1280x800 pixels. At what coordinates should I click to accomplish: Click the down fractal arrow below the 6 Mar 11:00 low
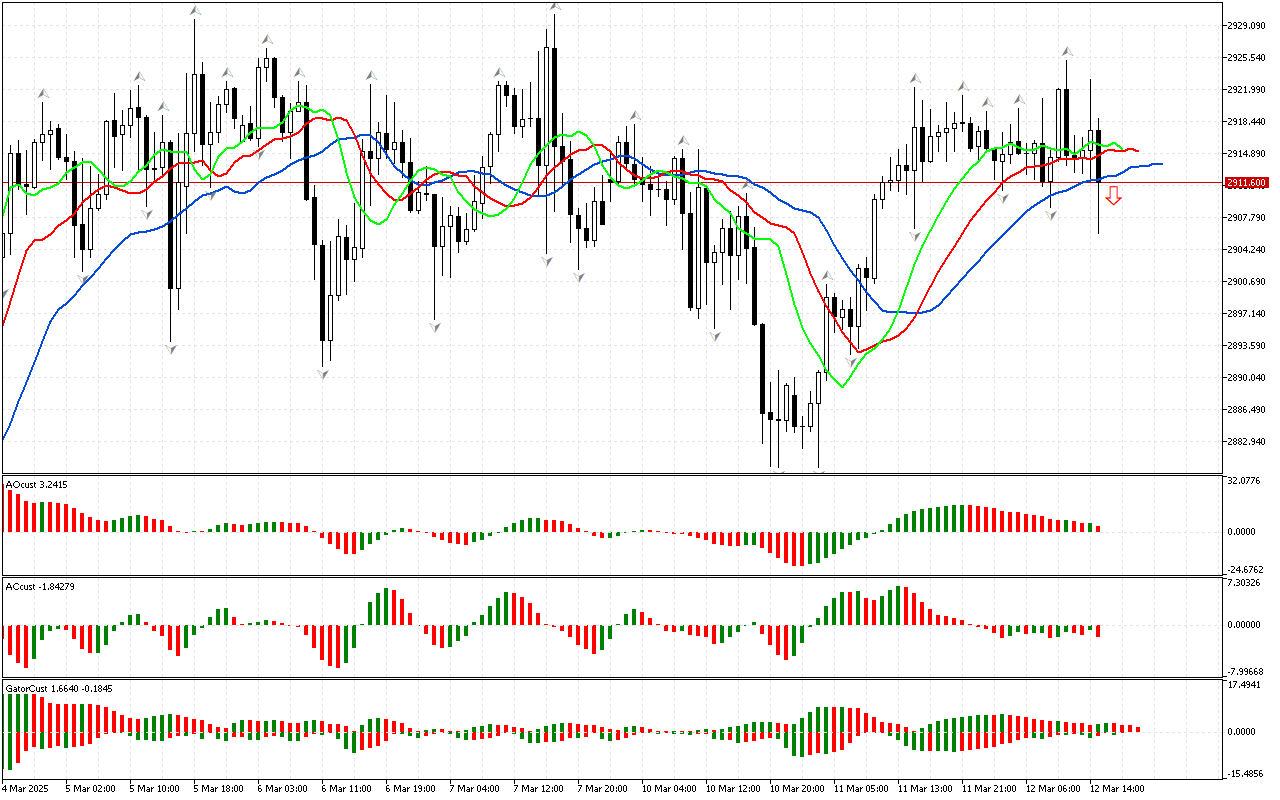323,374
